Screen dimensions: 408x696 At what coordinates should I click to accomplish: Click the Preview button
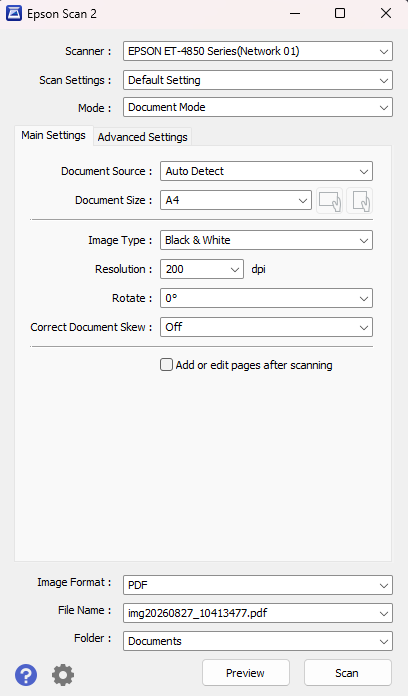pyautogui.click(x=246, y=673)
